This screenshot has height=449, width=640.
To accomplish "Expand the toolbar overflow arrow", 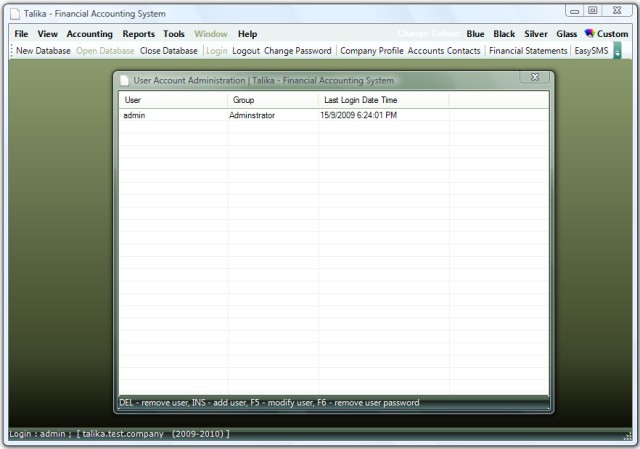I will click(x=617, y=51).
